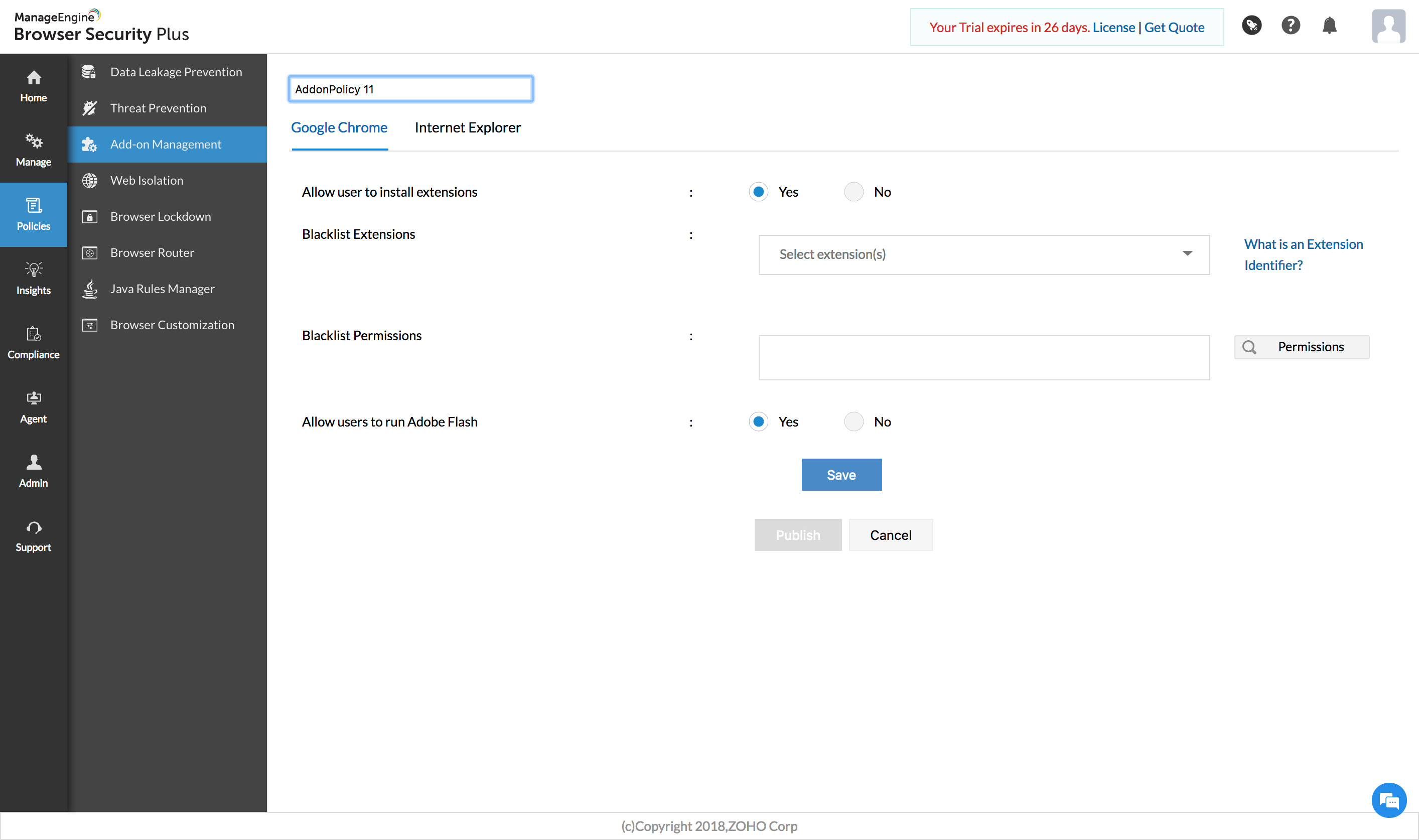This screenshot has height=840, width=1419.
Task: Click the Cancel button
Action: (x=890, y=535)
